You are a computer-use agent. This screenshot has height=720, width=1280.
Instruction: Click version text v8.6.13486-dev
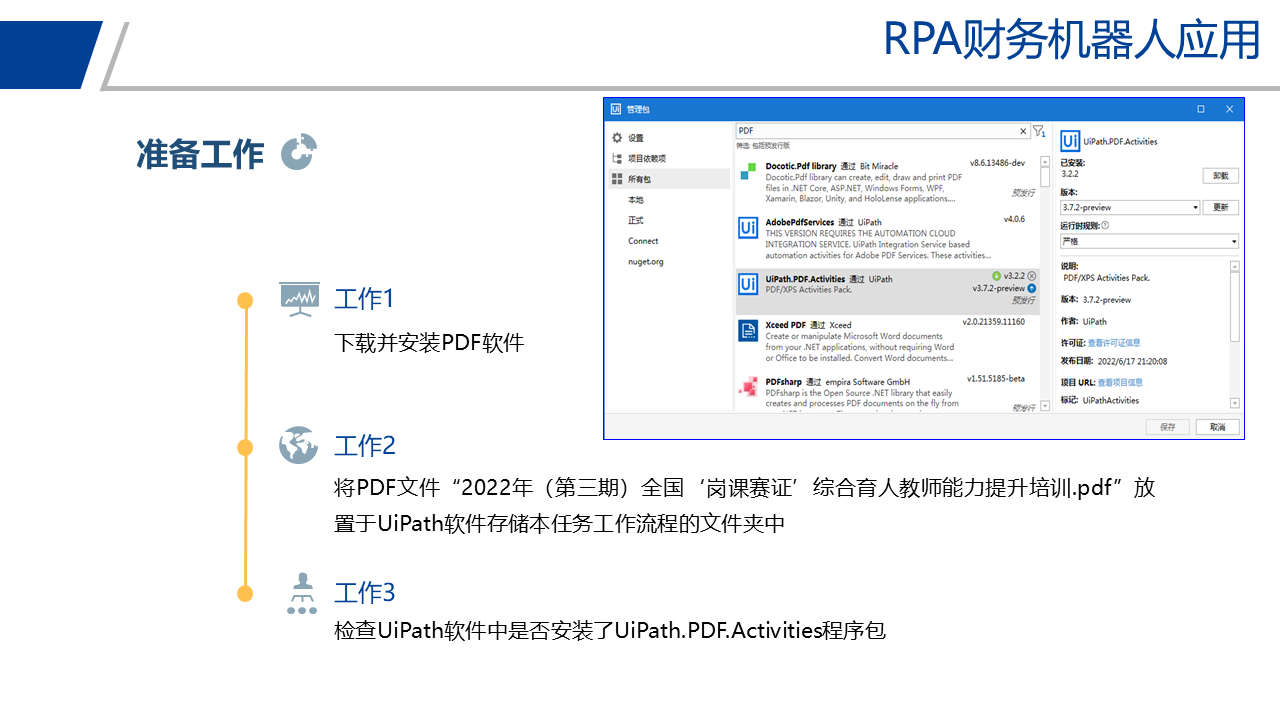997,162
